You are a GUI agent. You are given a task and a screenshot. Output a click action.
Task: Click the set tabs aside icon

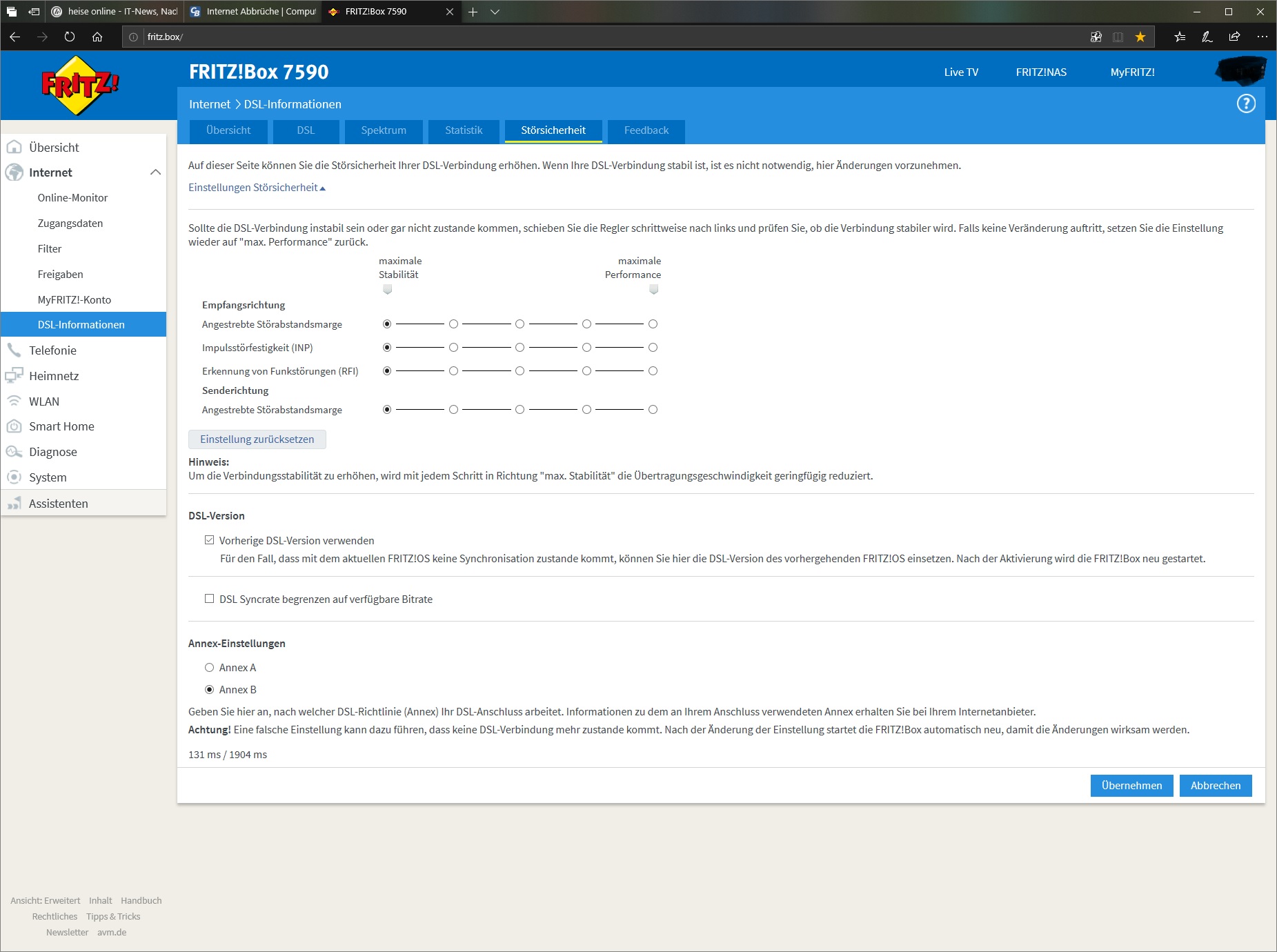pyautogui.click(x=34, y=12)
